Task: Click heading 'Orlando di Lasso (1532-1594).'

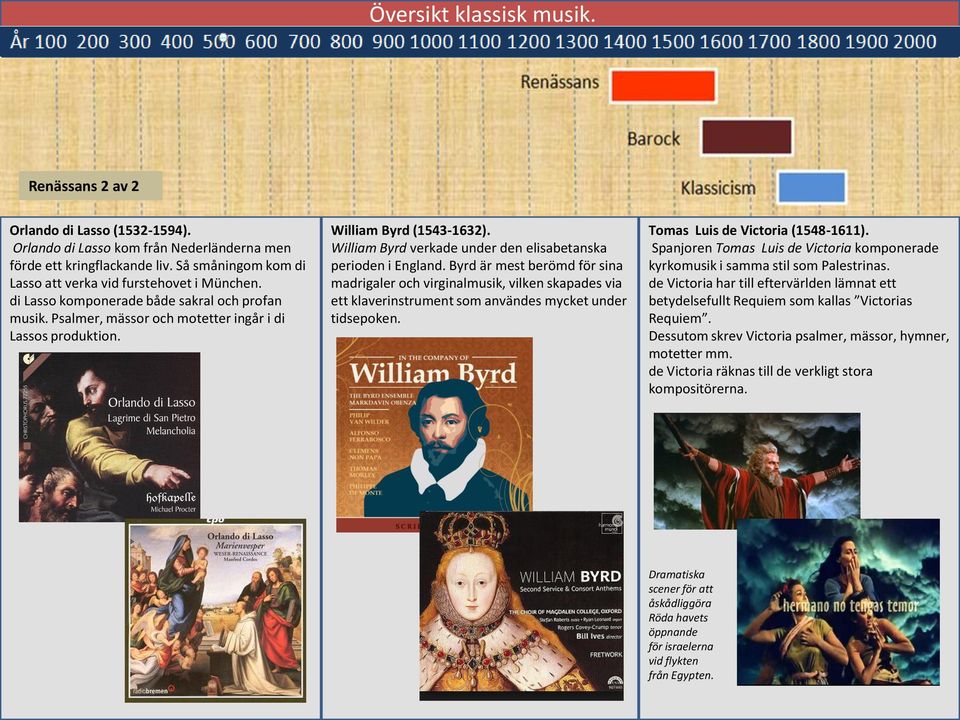Action: click(100, 230)
